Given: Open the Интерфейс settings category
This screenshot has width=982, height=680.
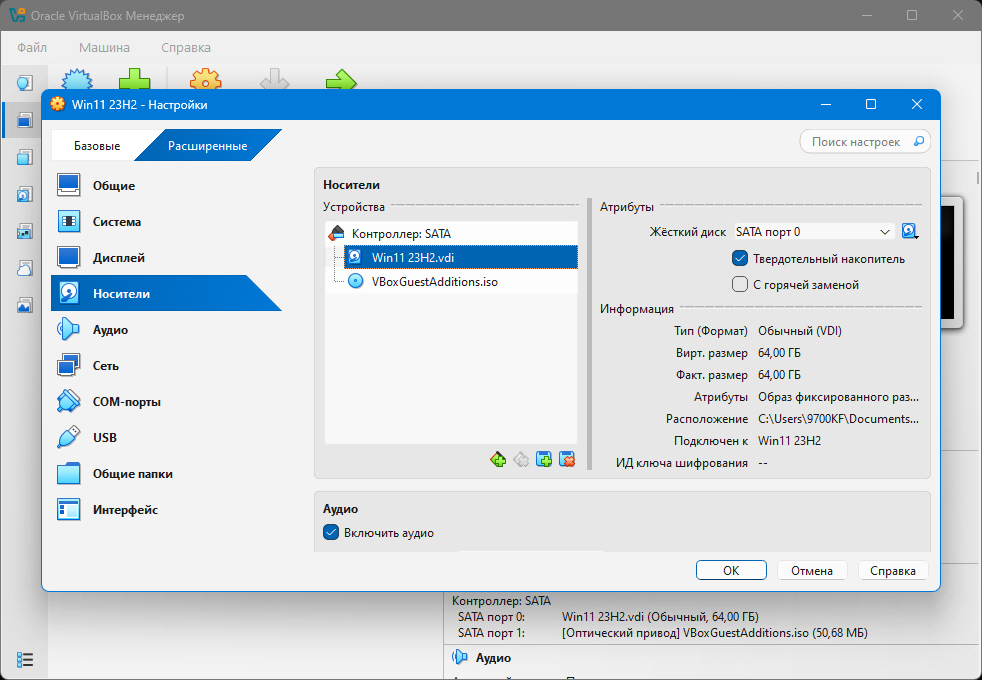Looking at the screenshot, I should [x=166, y=510].
